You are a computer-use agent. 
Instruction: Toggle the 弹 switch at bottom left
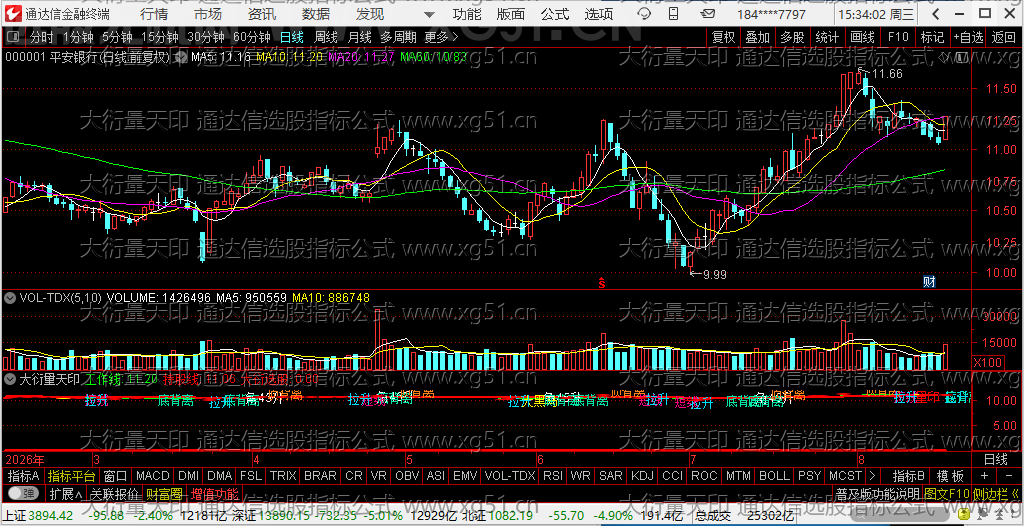[x=24, y=493]
